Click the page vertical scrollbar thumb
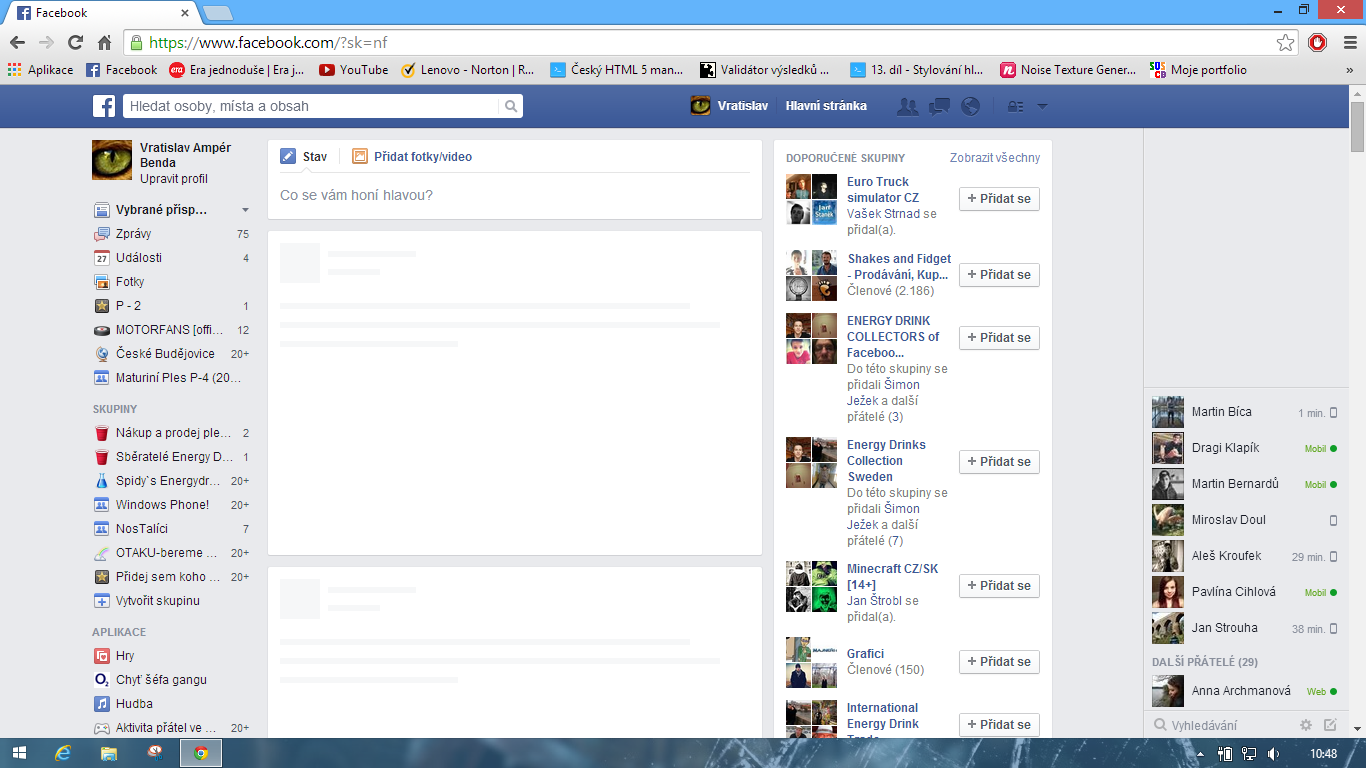 (1357, 127)
